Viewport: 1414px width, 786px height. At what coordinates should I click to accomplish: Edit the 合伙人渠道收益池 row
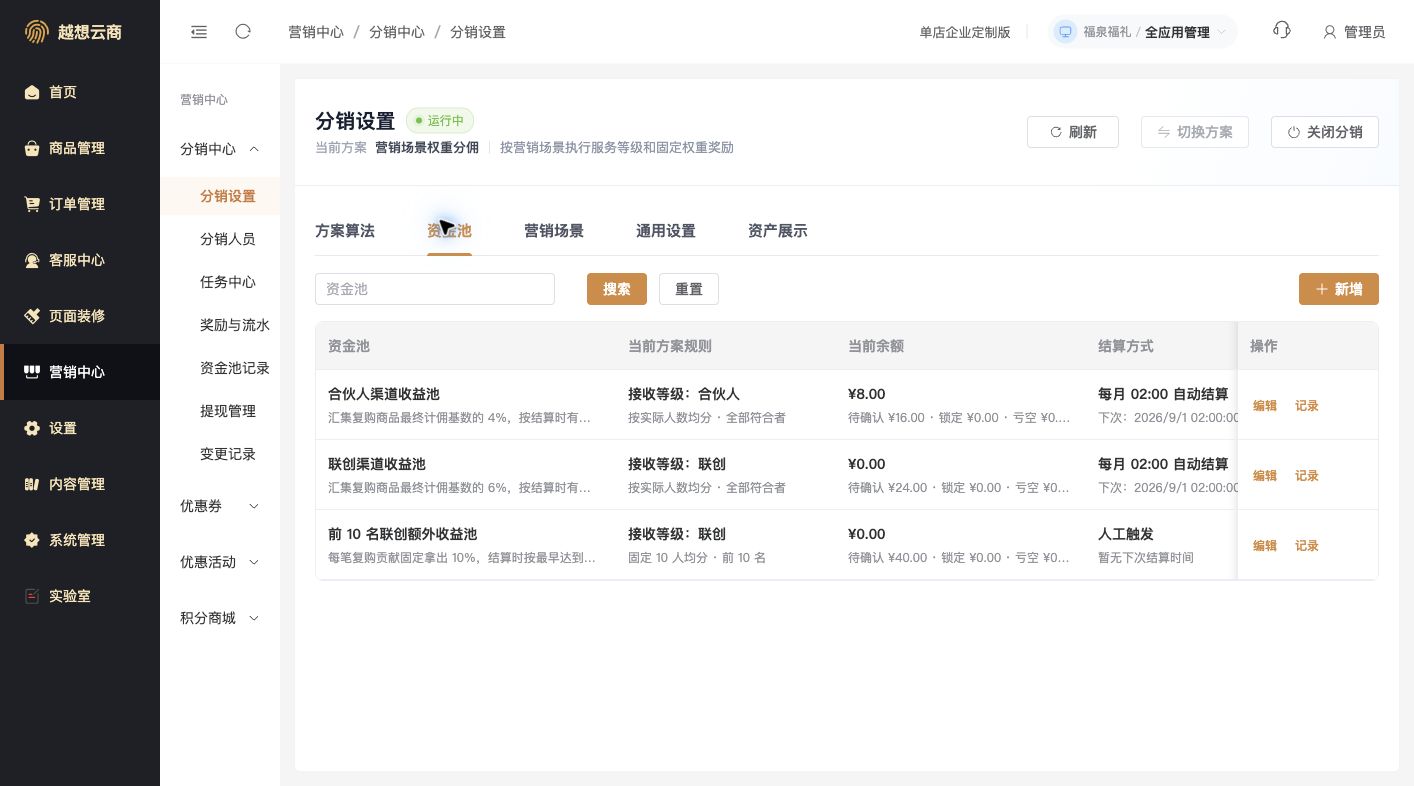coord(1265,406)
